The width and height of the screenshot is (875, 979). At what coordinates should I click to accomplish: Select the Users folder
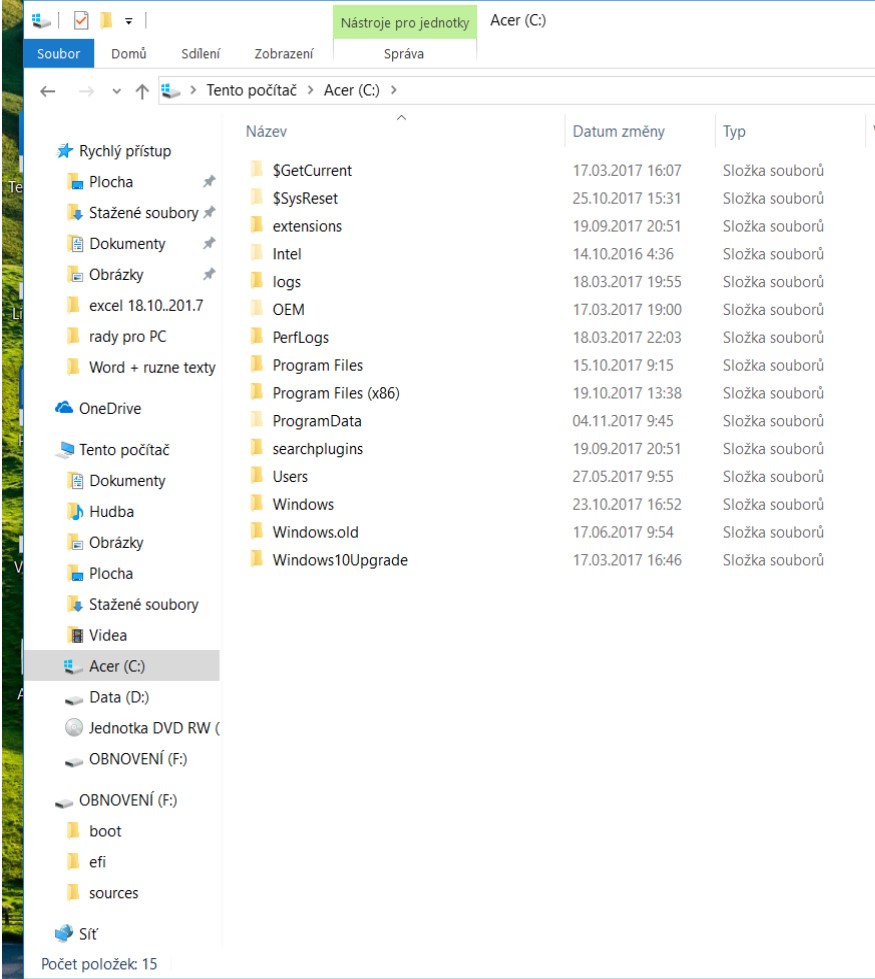tap(290, 477)
